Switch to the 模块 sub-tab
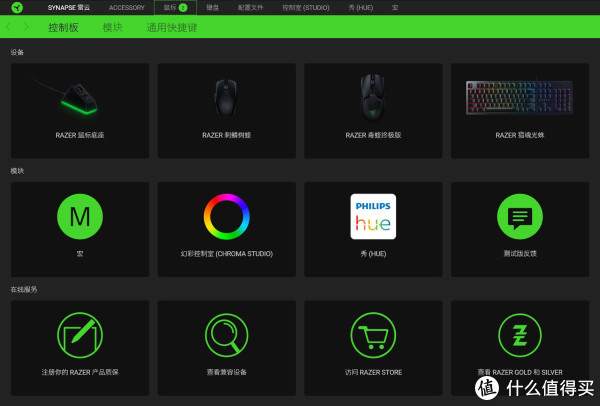The height and width of the screenshot is (406, 600). pyautogui.click(x=112, y=28)
